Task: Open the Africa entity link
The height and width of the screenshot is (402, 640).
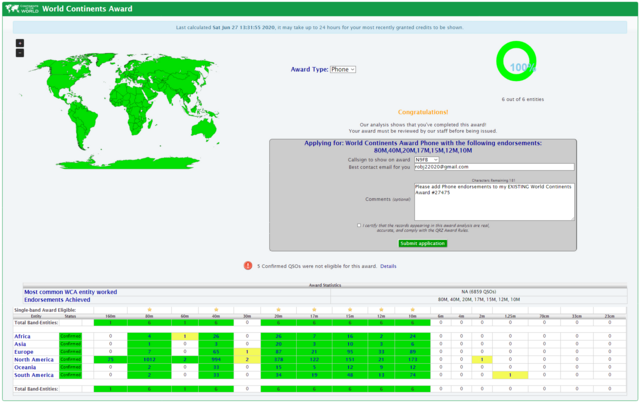Action: click(22, 336)
